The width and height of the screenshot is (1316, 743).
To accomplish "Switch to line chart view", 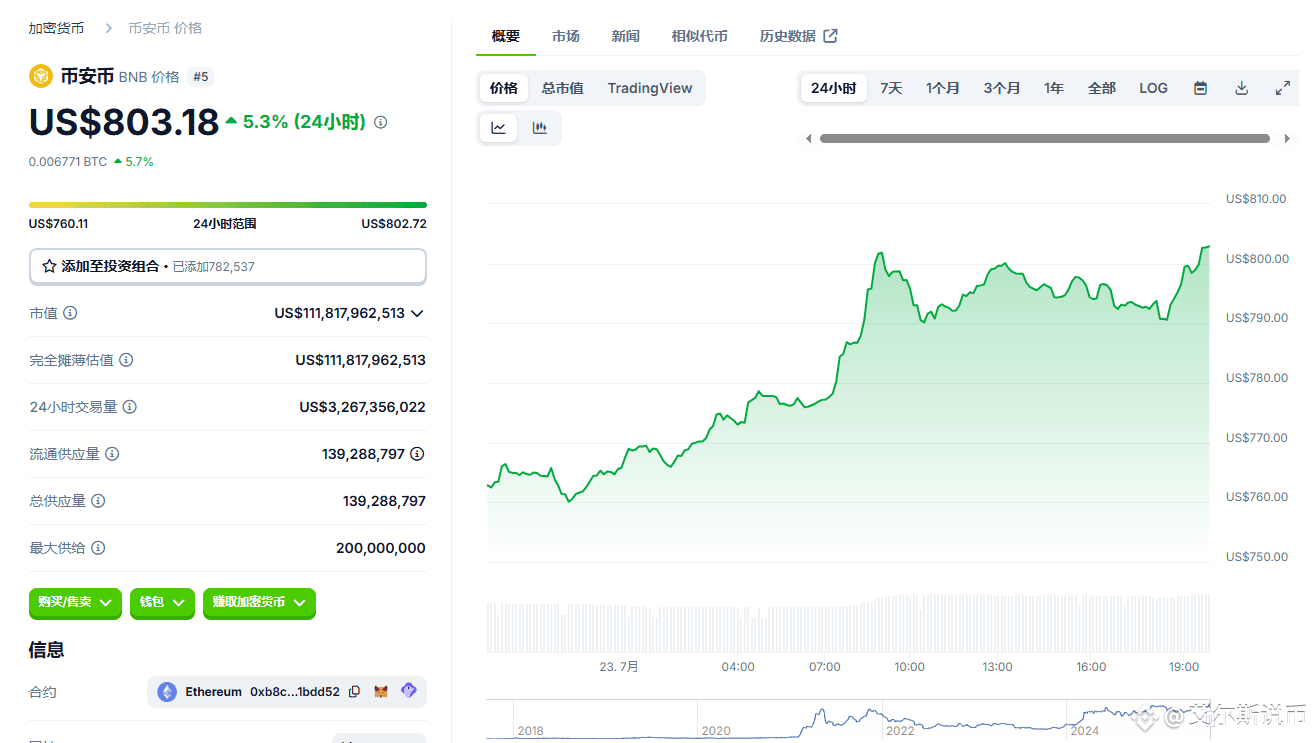I will [498, 128].
